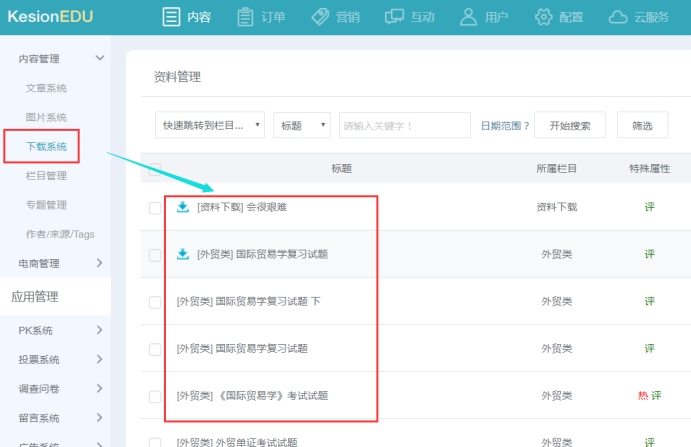This screenshot has height=447, width=691.
Task: Open [外贸类] 国际贸易学复习试题 下 entry
Action: [249, 302]
